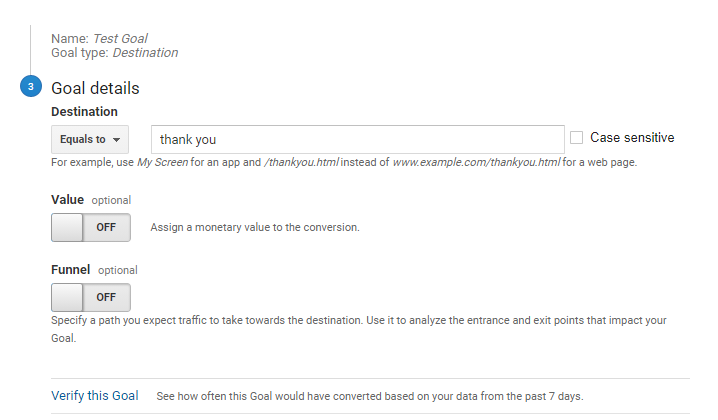The height and width of the screenshot is (420, 718).
Task: Click the Case sensitive label text
Action: pos(632,137)
